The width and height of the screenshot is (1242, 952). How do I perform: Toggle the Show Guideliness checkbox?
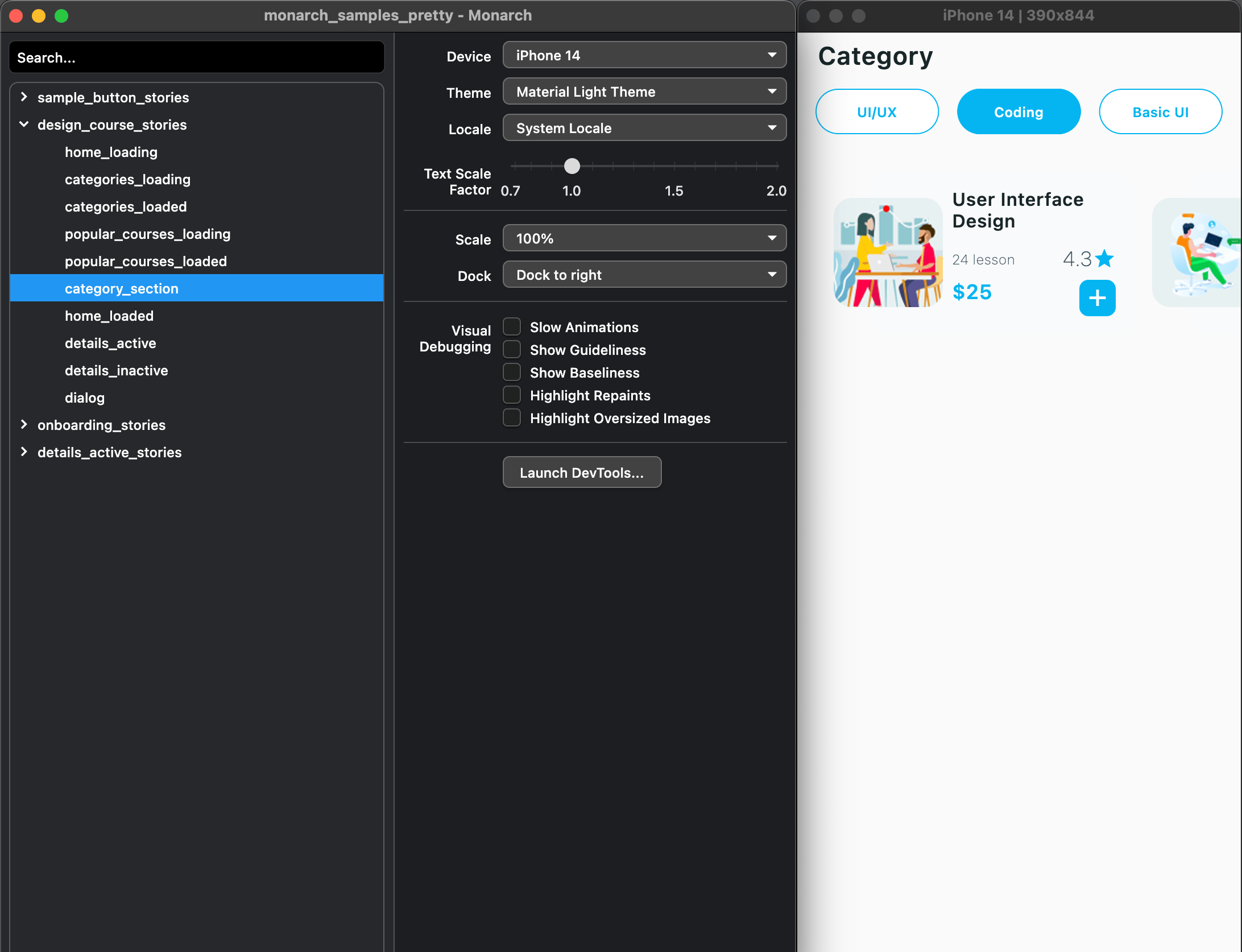[512, 350]
